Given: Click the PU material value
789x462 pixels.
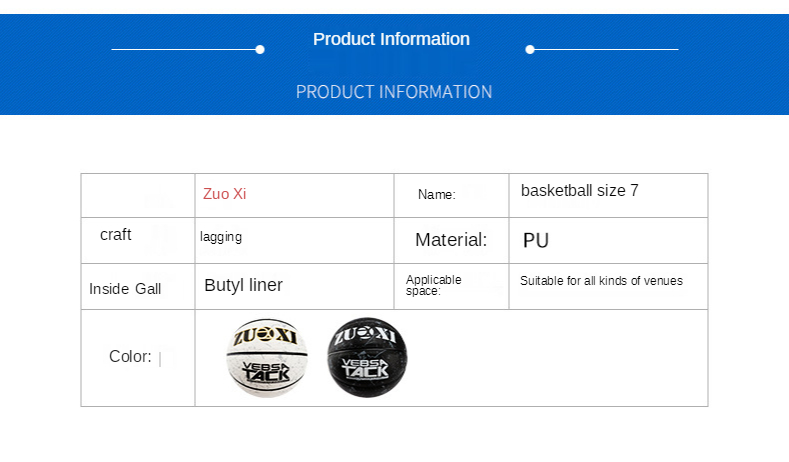Looking at the screenshot, I should (x=536, y=241).
